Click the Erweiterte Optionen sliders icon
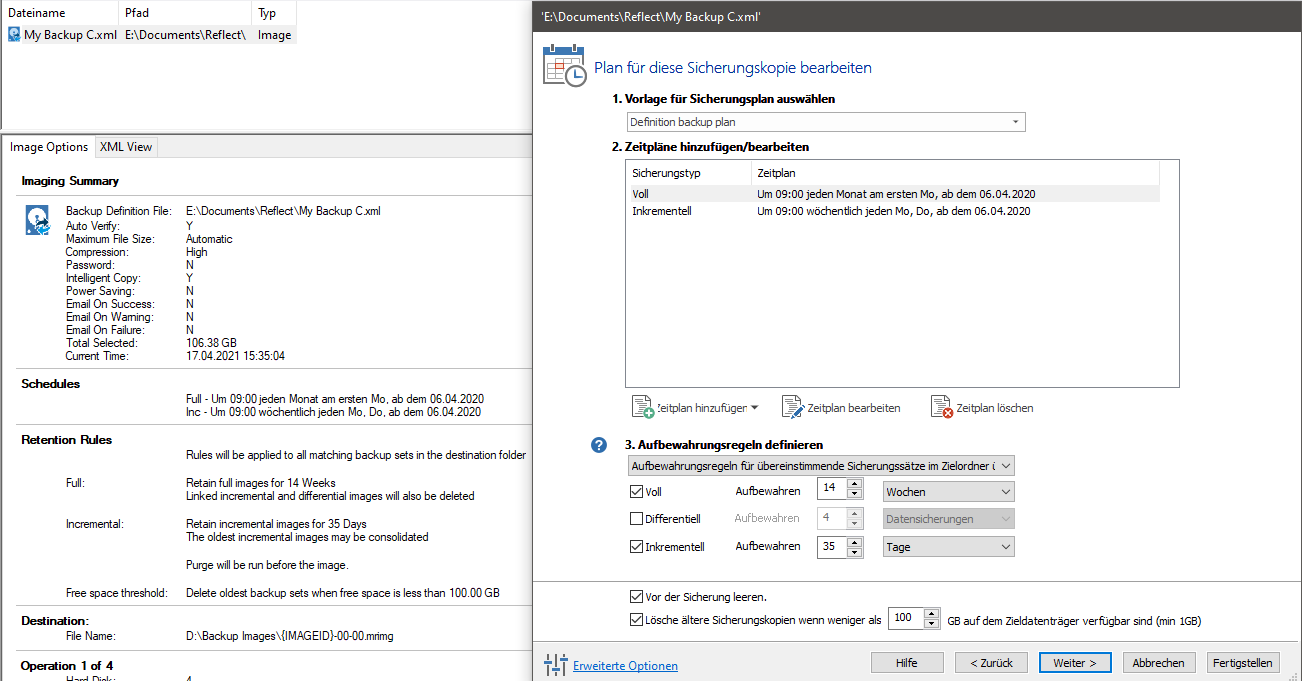The width and height of the screenshot is (1302, 681). tap(555, 665)
